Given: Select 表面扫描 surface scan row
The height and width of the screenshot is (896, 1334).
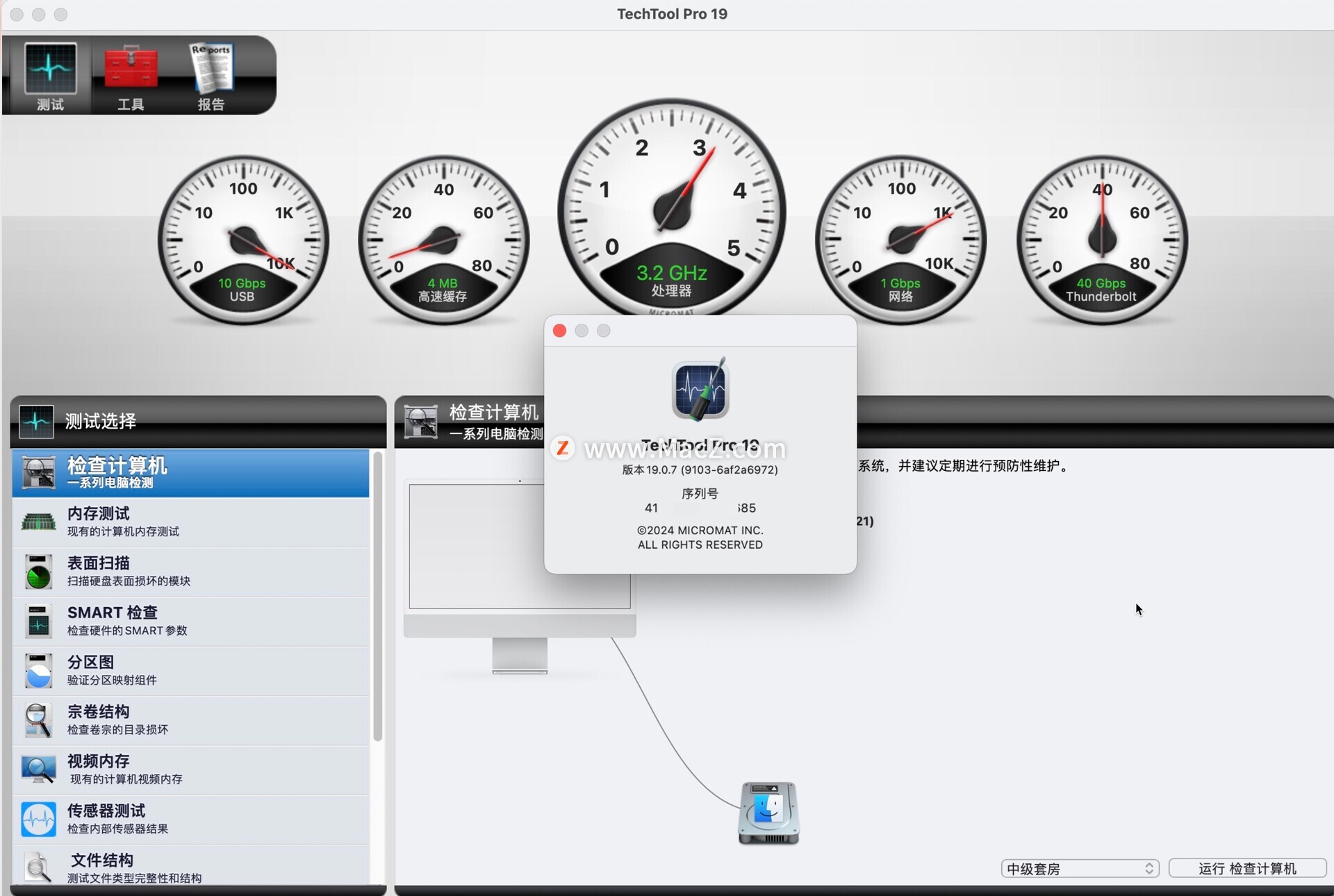Looking at the screenshot, I should (x=190, y=572).
